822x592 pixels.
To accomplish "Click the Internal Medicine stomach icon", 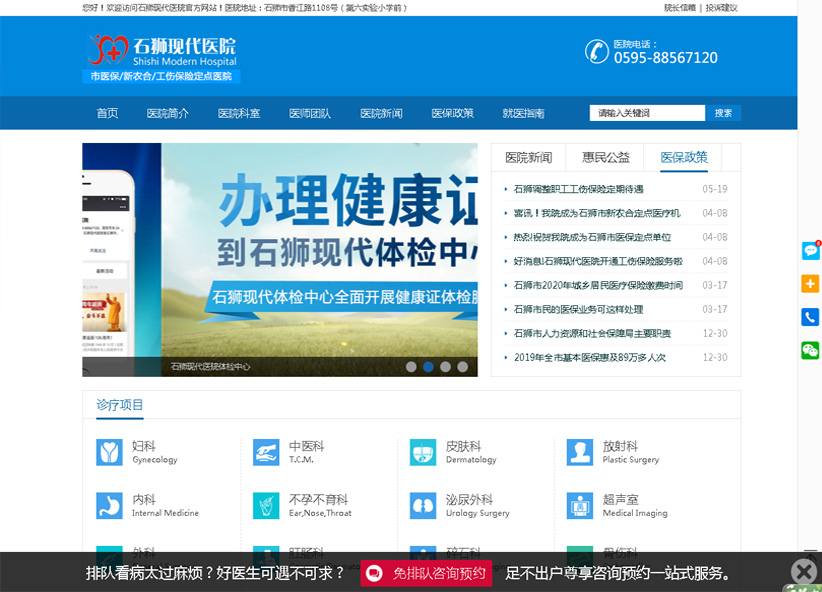I will 109,505.
